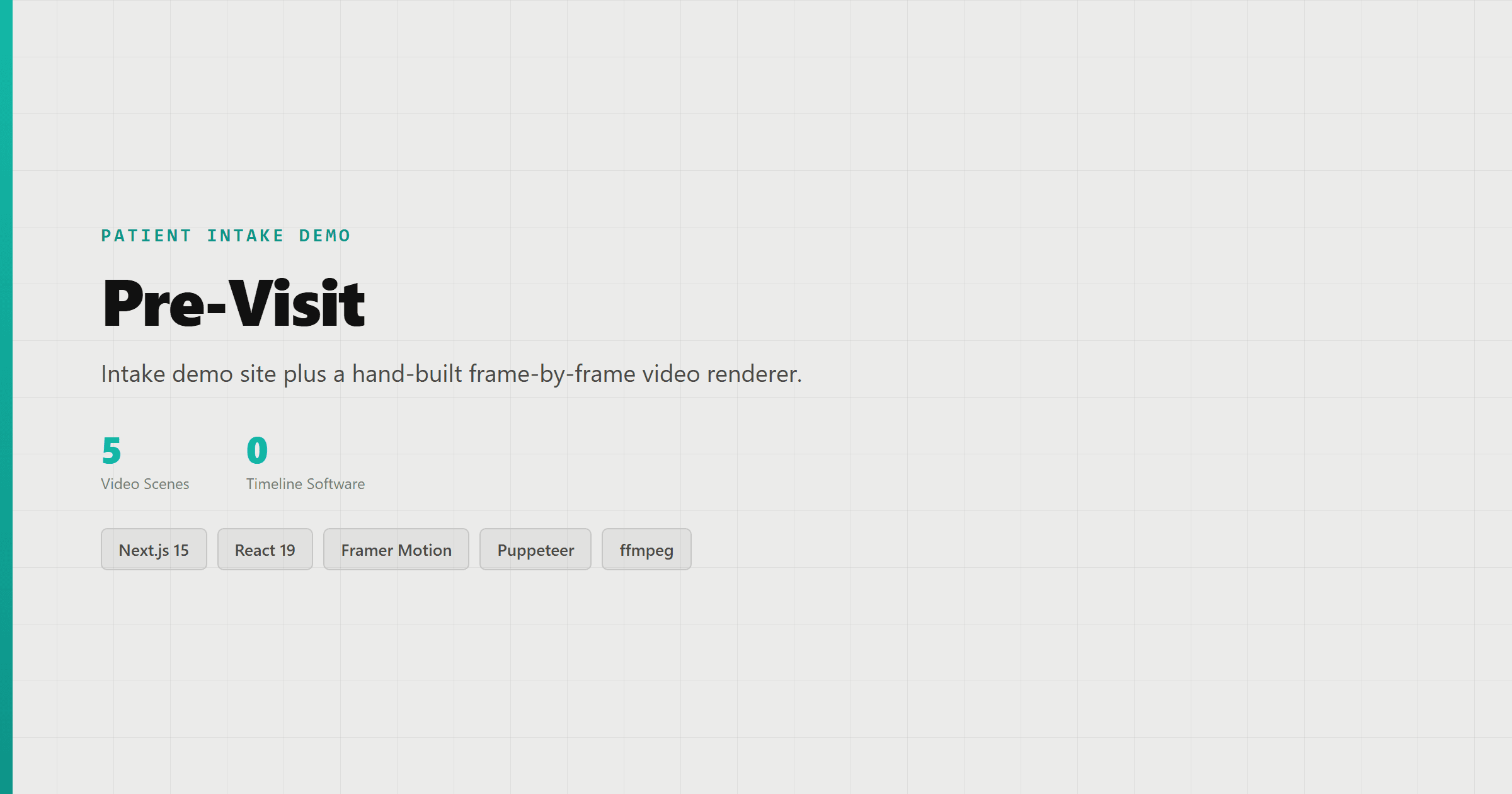The height and width of the screenshot is (794, 1512).
Task: Select the React 19 tag
Action: pyautogui.click(x=265, y=549)
